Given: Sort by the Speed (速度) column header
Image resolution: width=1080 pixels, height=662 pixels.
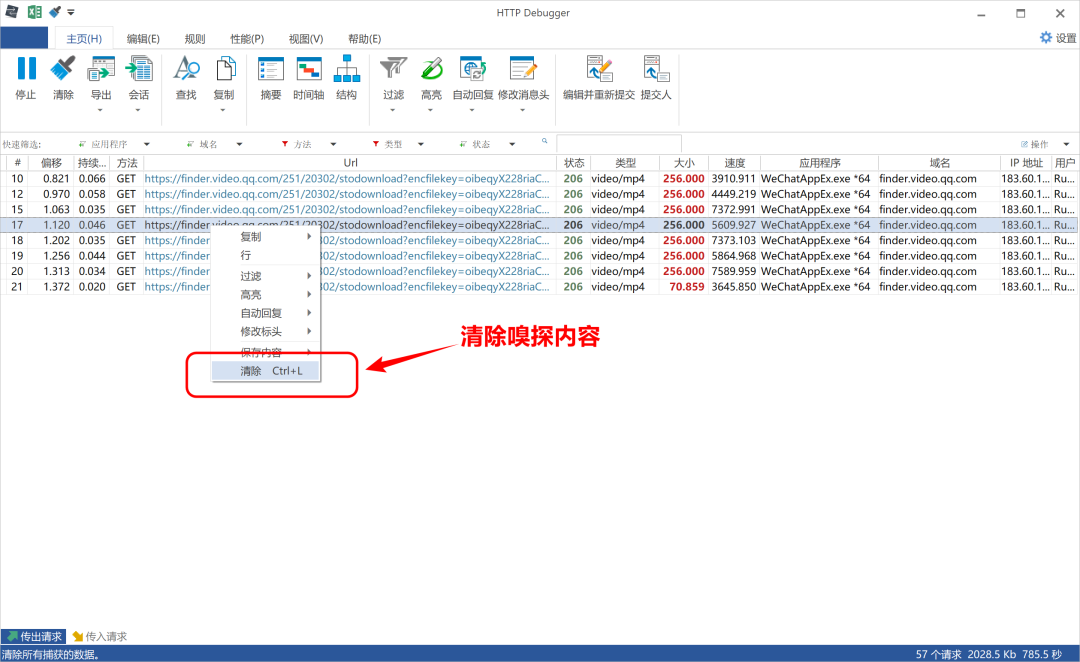Looking at the screenshot, I should click(734, 163).
